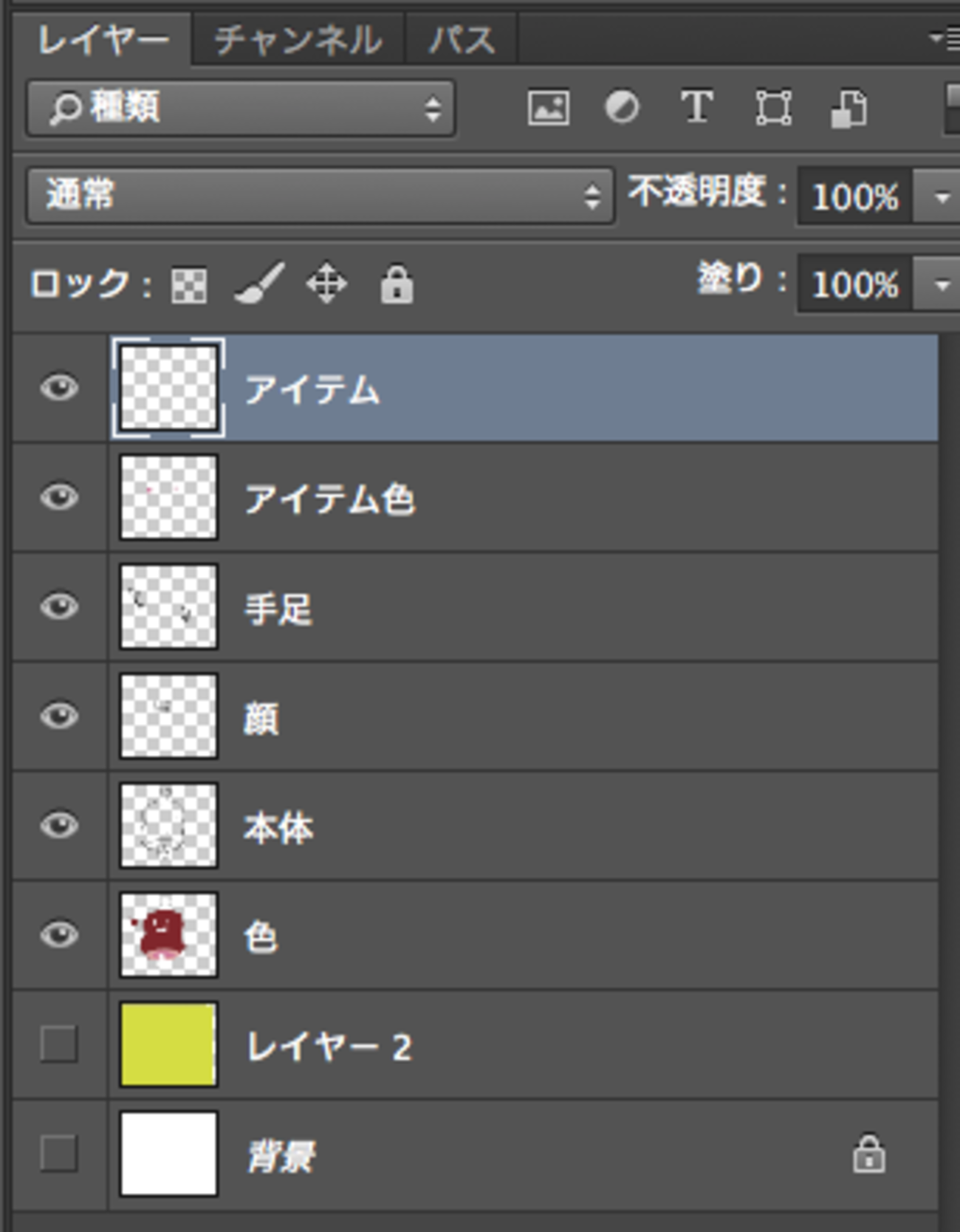Filter layers by text type
Screen dimensions: 960x1232
[696, 108]
